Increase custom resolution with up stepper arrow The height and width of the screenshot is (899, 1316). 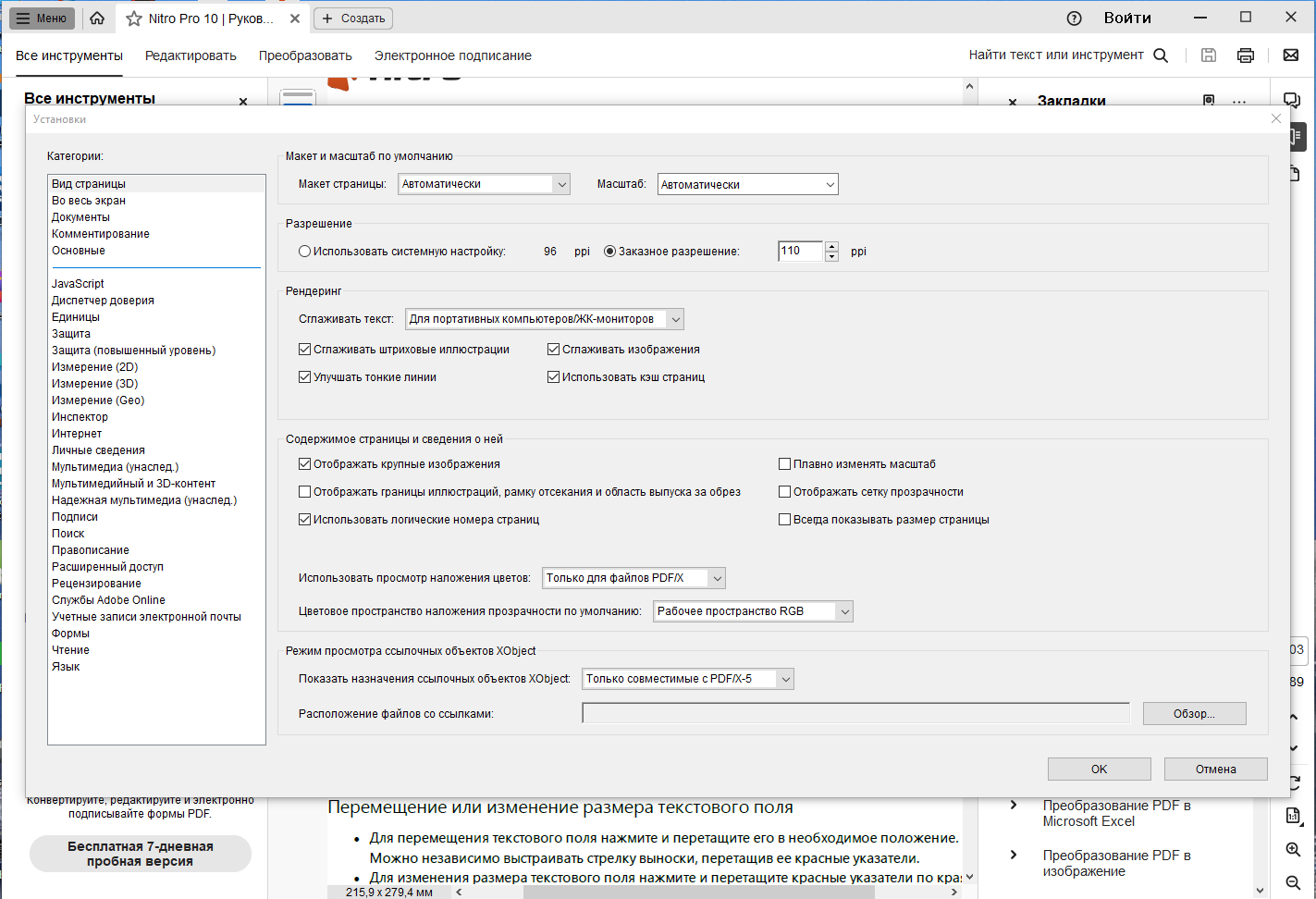[831, 246]
